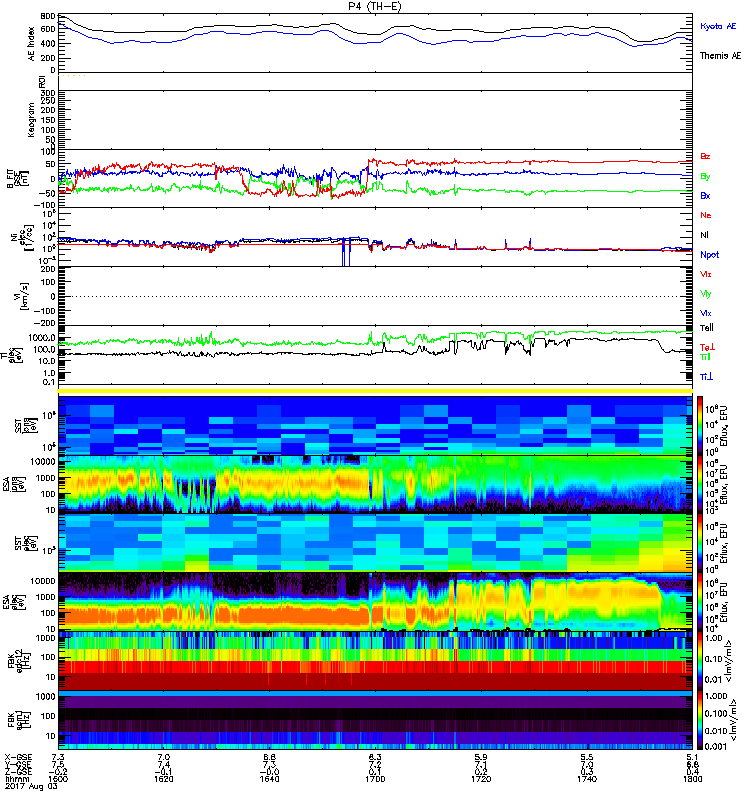Click the ROI axis label
This screenshot has width=750, height=800.
click(x=42, y=81)
